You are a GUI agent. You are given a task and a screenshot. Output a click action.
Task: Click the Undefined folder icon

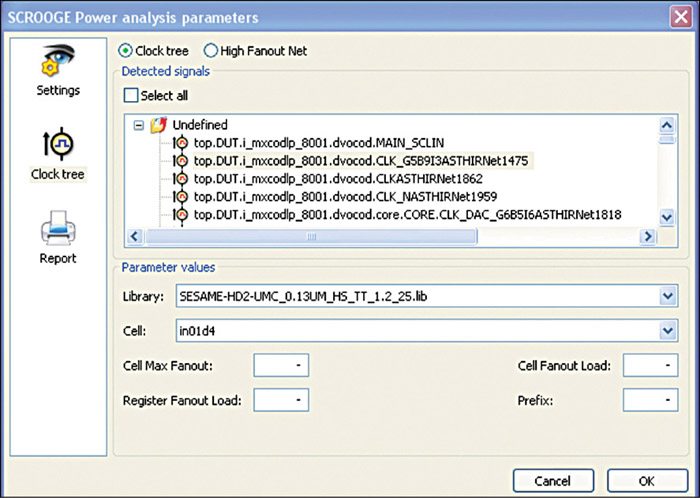157,126
